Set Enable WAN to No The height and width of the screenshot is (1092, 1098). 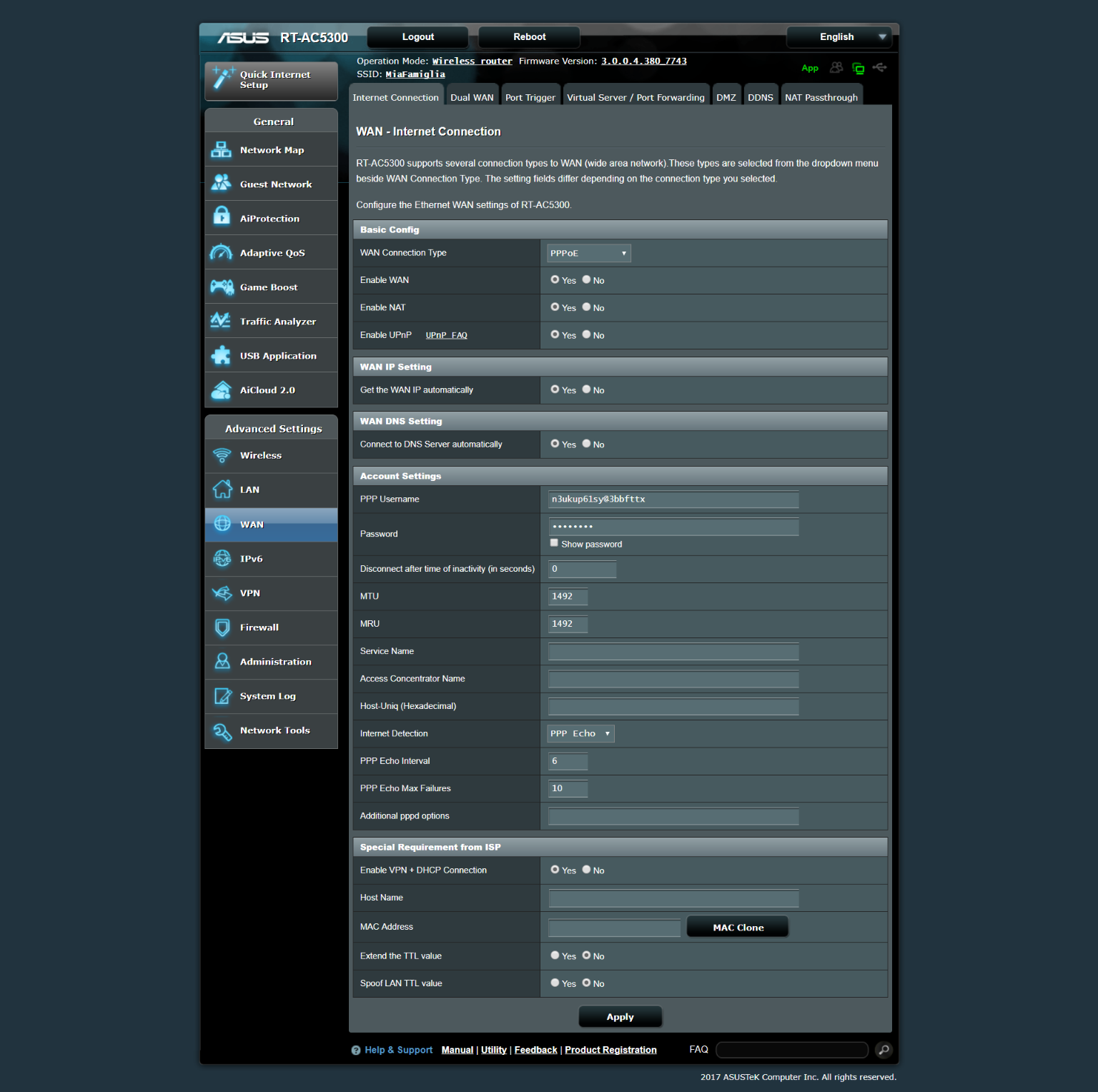coord(586,279)
